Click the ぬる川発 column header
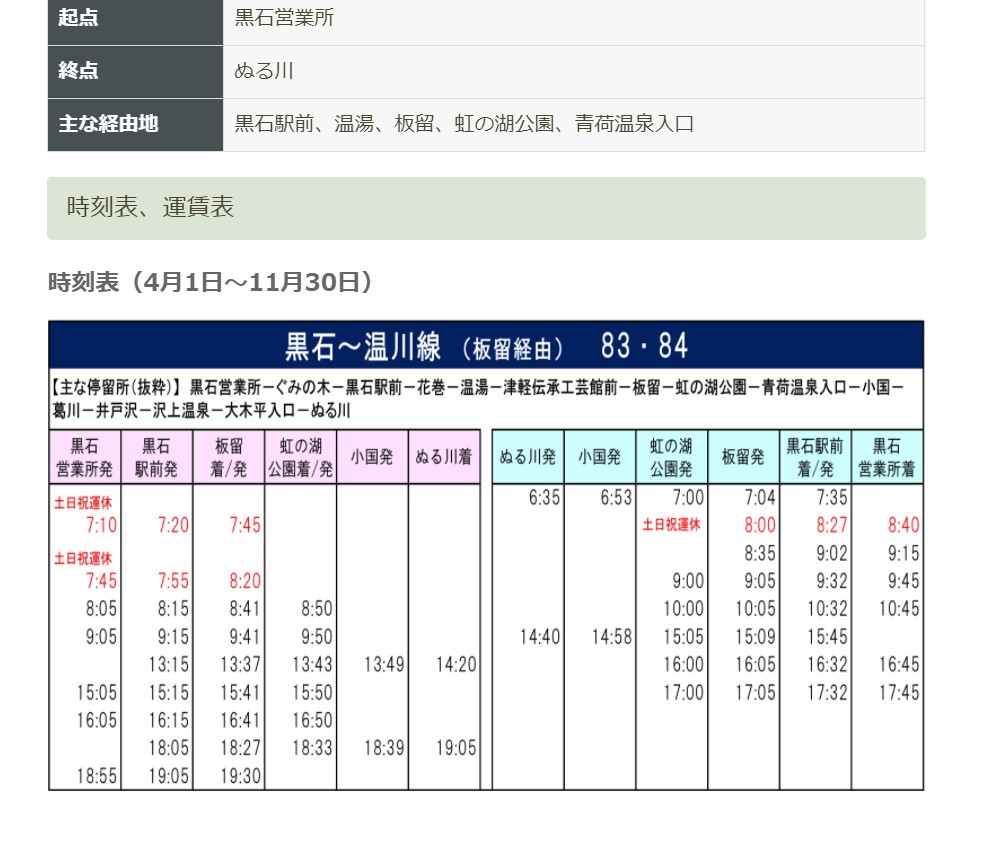This screenshot has width=984, height=849. click(x=528, y=457)
